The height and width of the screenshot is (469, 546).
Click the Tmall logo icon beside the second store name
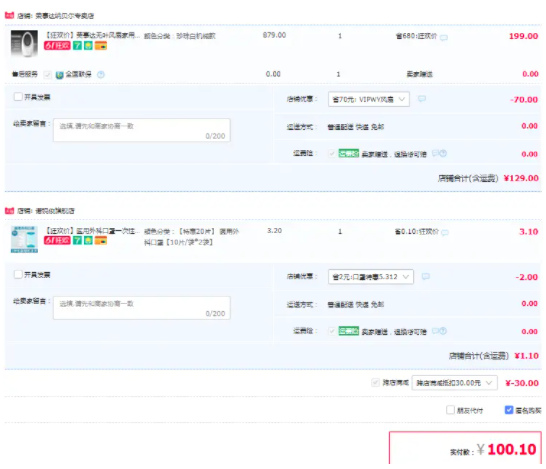(9, 211)
